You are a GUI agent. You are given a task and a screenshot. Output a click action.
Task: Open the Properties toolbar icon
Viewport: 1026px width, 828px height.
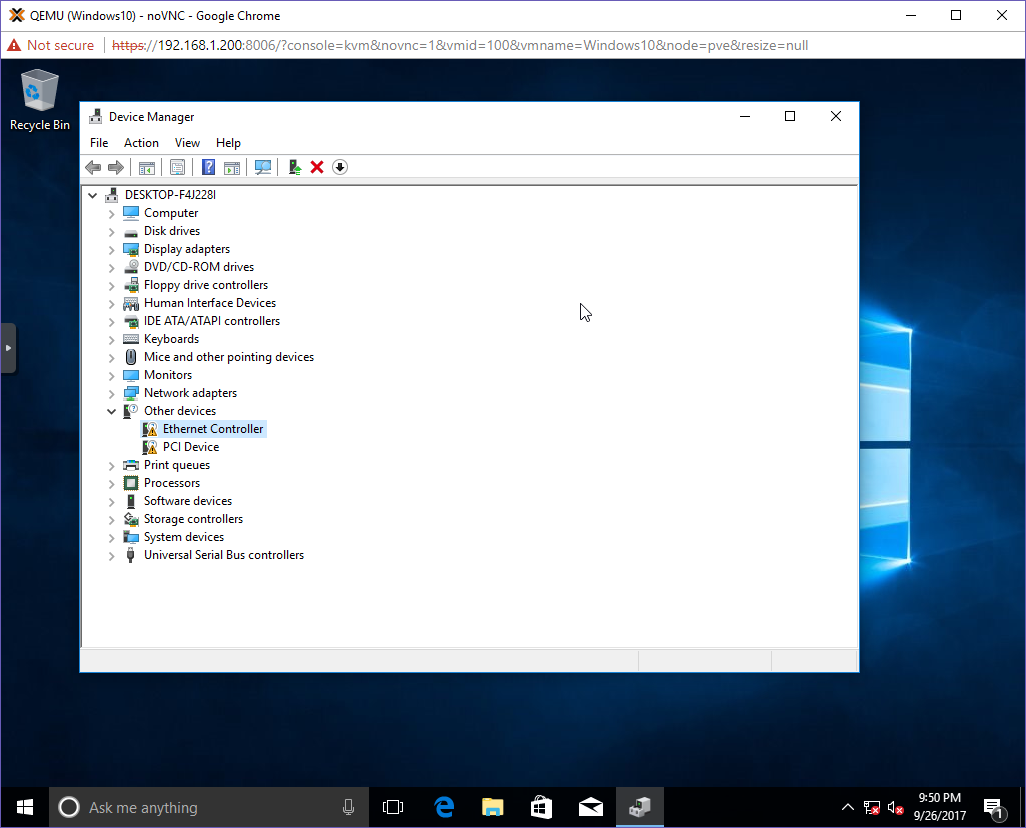click(177, 167)
